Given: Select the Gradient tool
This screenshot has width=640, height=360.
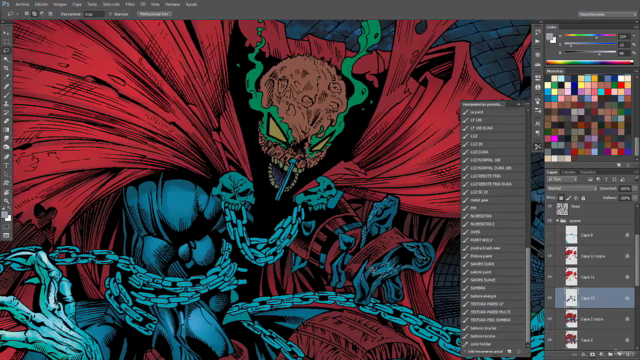Looking at the screenshot, I should (x=6, y=130).
